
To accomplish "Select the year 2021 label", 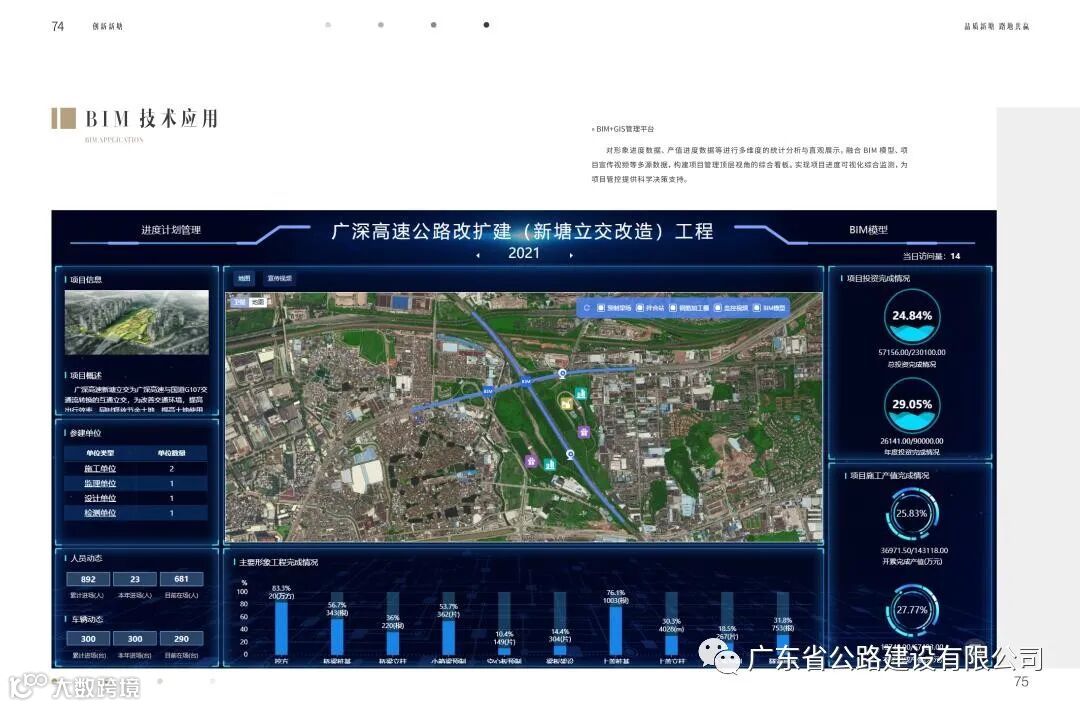I will click(x=523, y=253).
